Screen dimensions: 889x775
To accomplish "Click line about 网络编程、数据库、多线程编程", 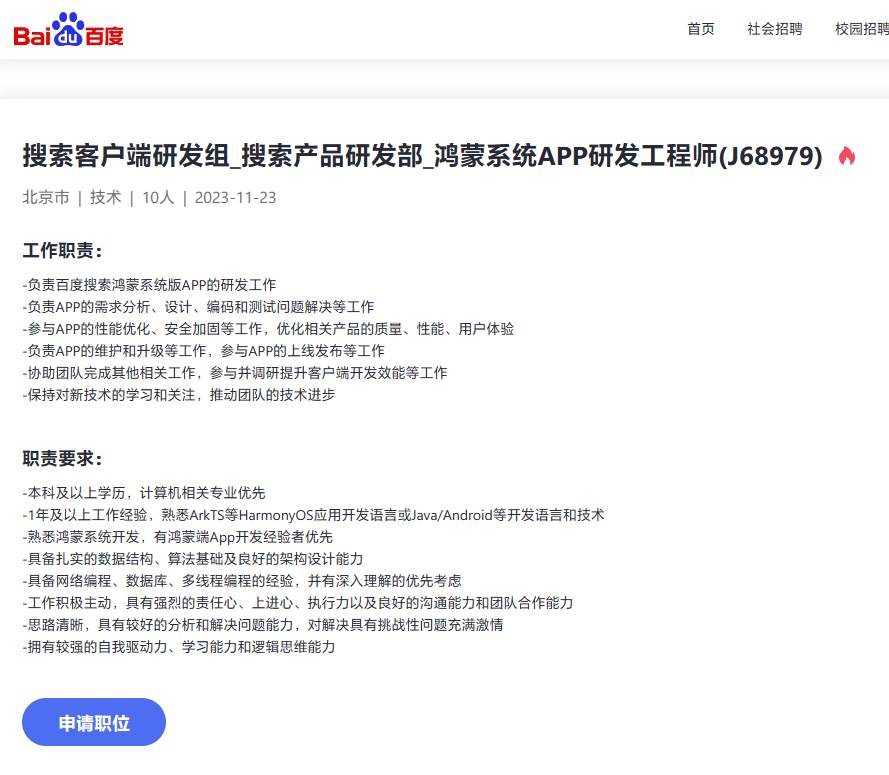I will click(x=242, y=581).
